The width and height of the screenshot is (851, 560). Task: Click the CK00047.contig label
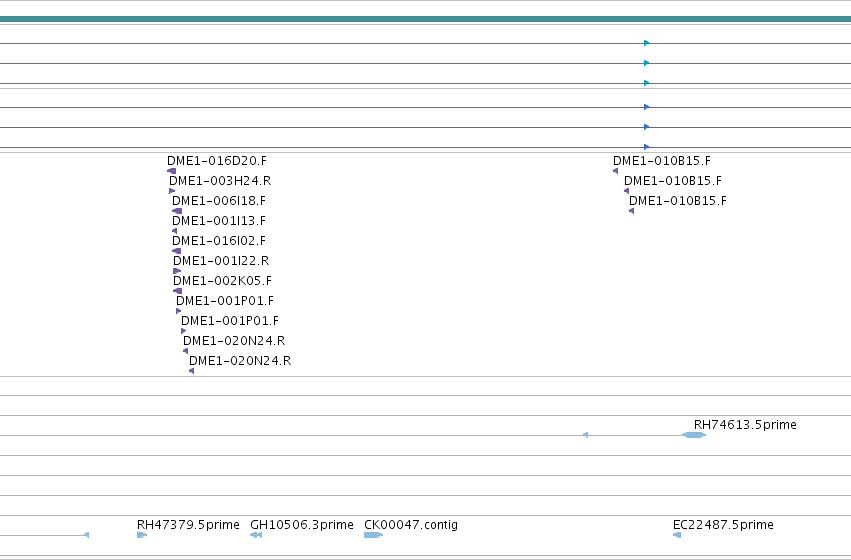411,525
